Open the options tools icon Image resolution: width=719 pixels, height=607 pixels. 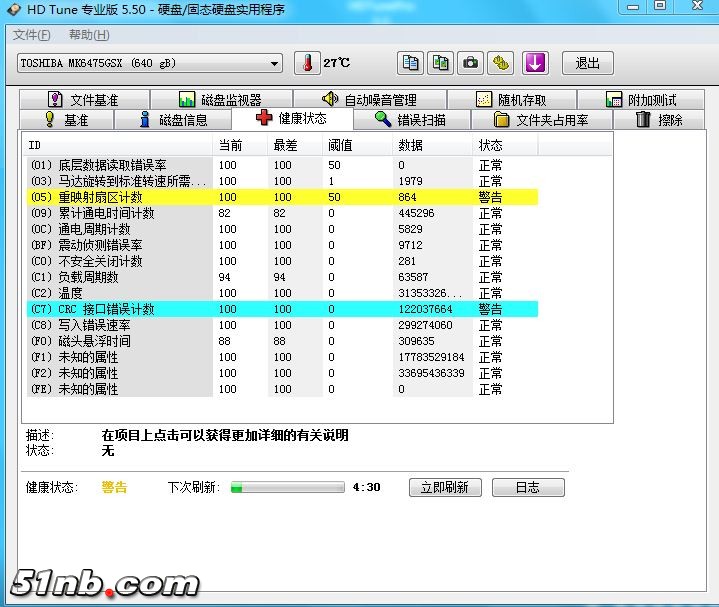501,63
